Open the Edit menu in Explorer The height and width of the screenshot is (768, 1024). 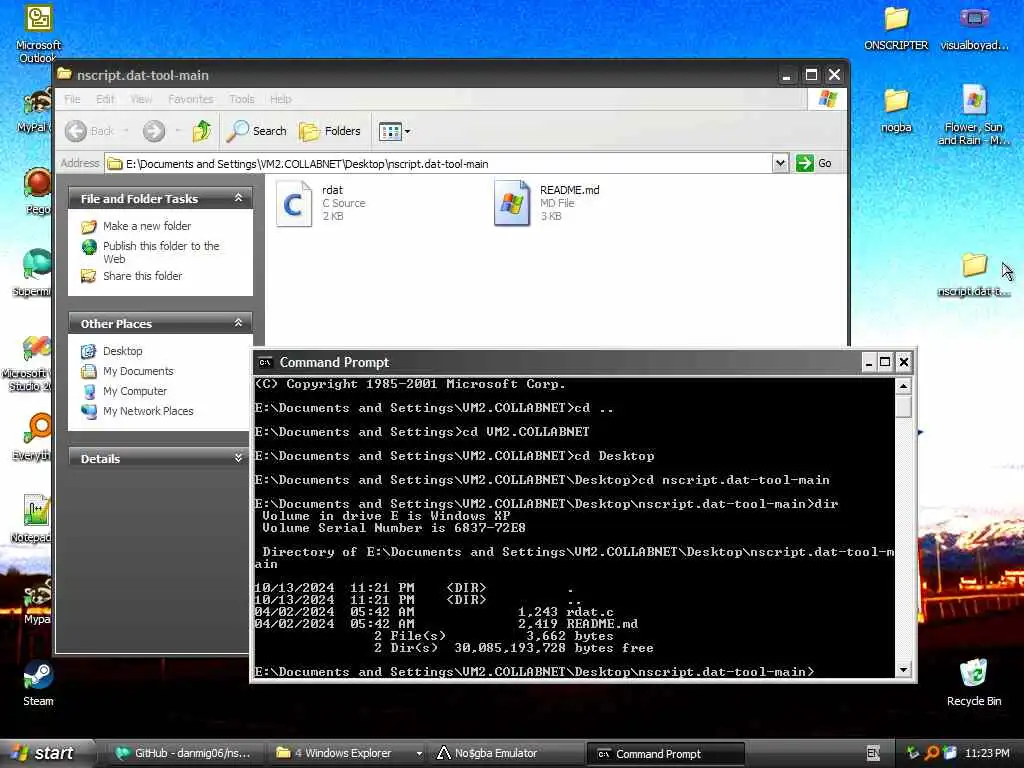(x=105, y=99)
